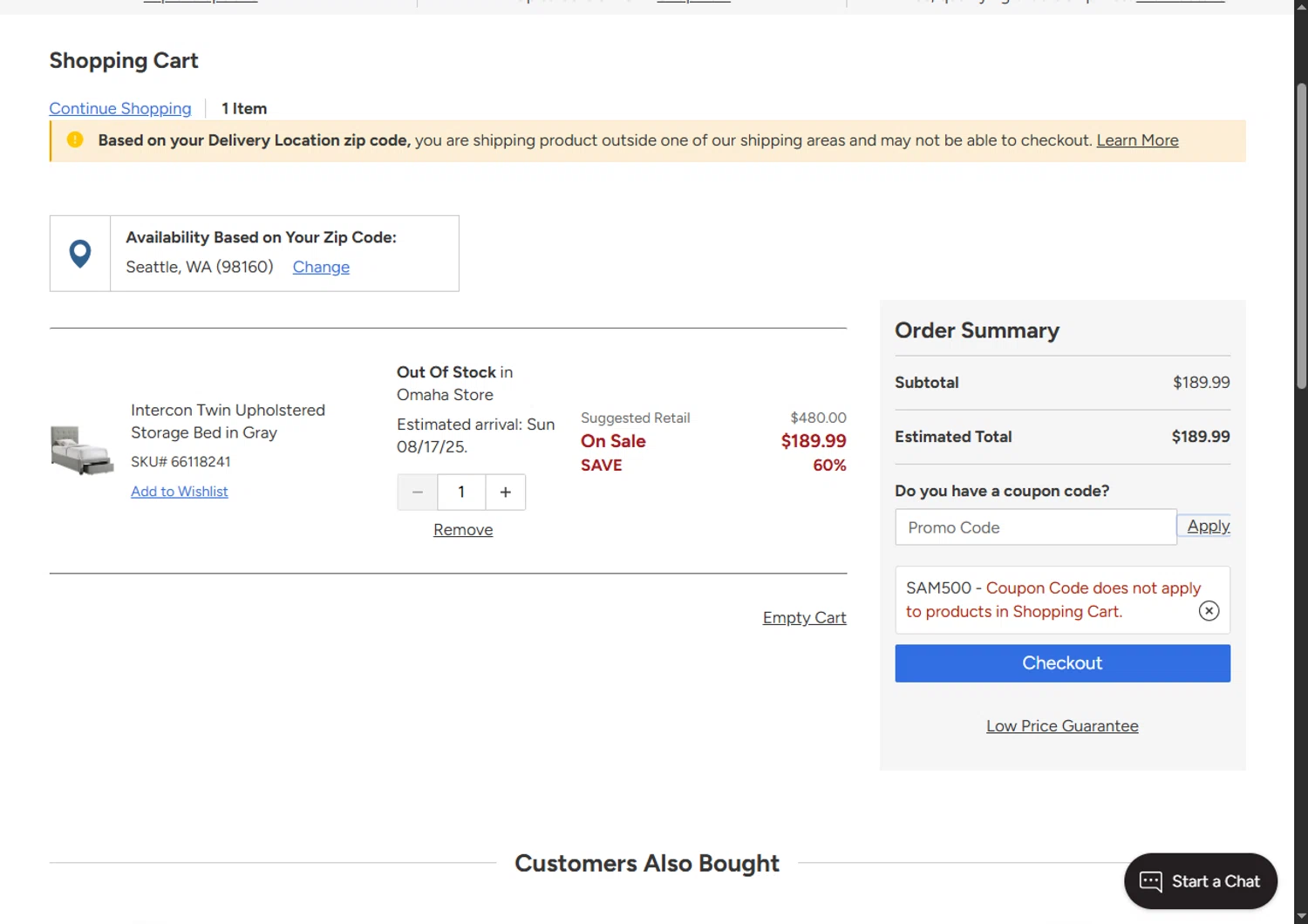Click the chat bubble icon
This screenshot has width=1308, height=924.
pyautogui.click(x=1151, y=881)
